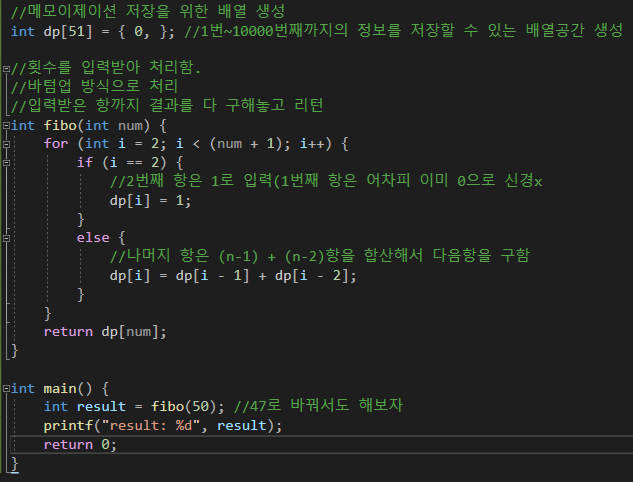Click the 'for' keyword
The height and width of the screenshot is (482, 633).
tap(56, 144)
